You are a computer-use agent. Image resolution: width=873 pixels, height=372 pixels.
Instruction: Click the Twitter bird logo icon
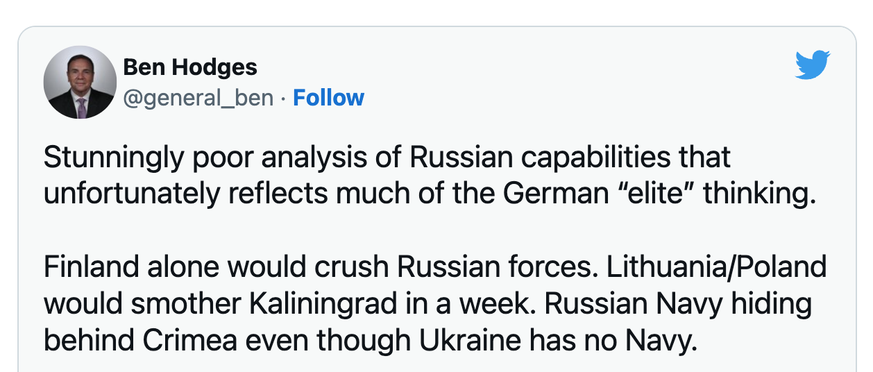[x=812, y=65]
